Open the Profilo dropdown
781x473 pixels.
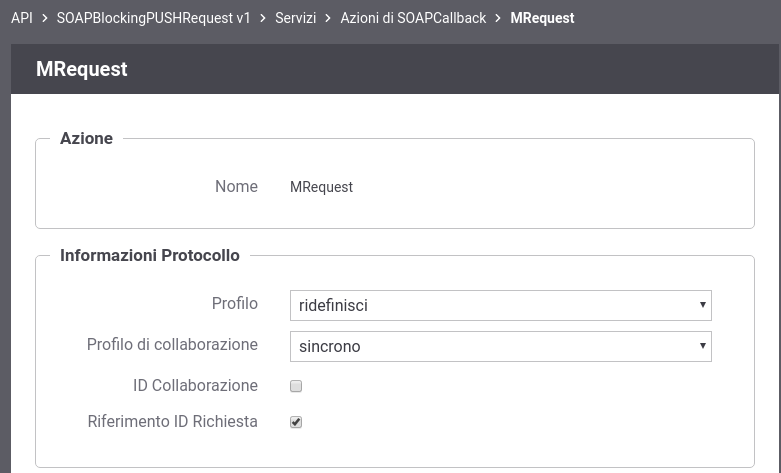[501, 305]
